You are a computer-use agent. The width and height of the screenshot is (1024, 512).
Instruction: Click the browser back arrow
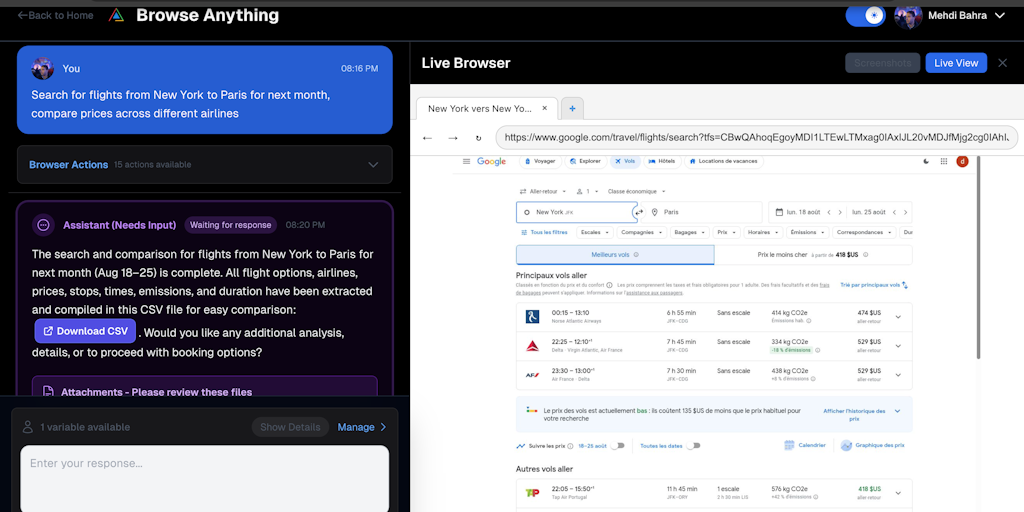tap(427, 138)
